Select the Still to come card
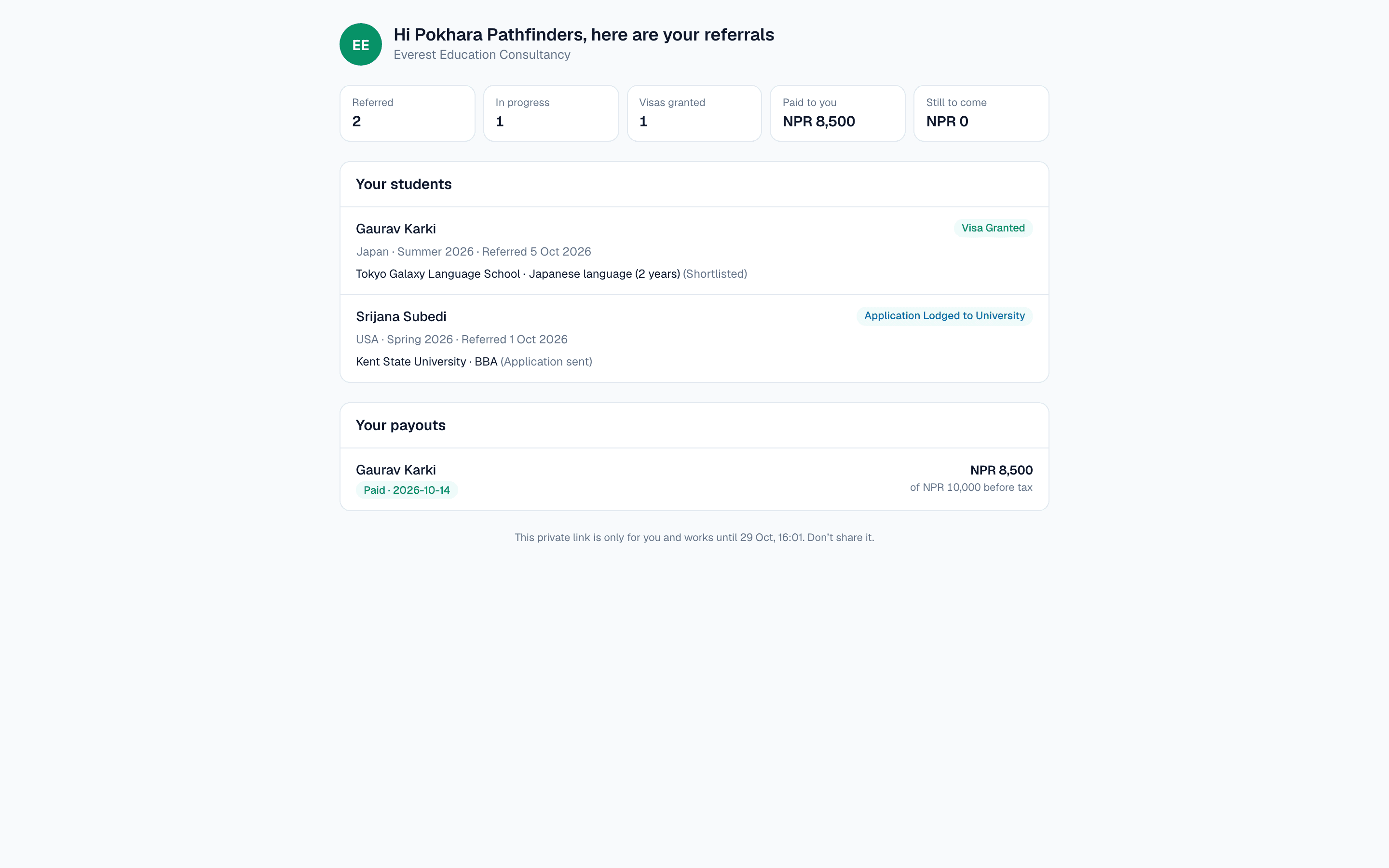 click(x=981, y=113)
